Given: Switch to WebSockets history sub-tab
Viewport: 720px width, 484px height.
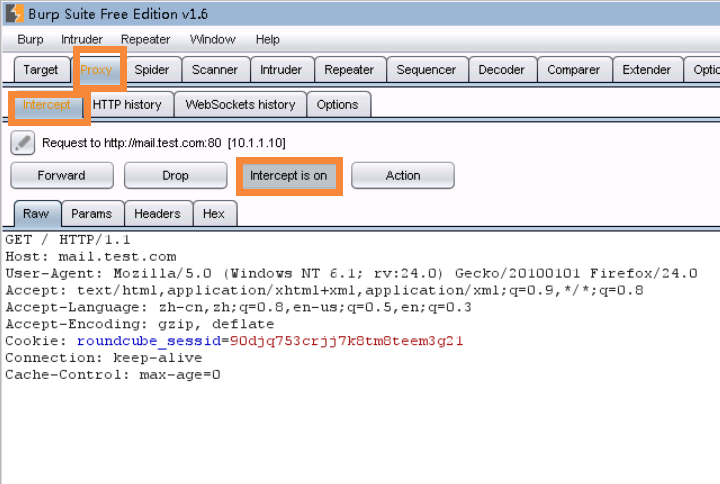Looking at the screenshot, I should 240,105.
